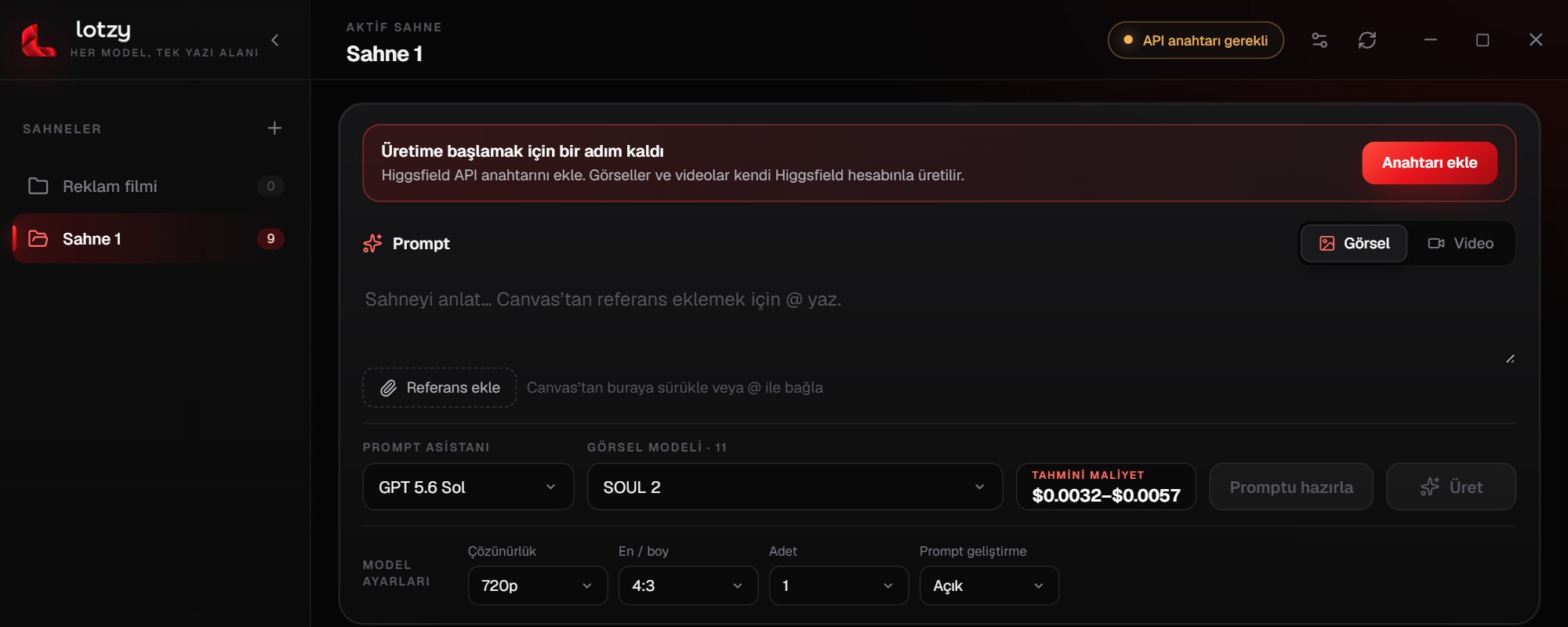Screen dimensions: 1568x627
Task: Open the Adet count dropdown showing 1
Action: tap(839, 585)
